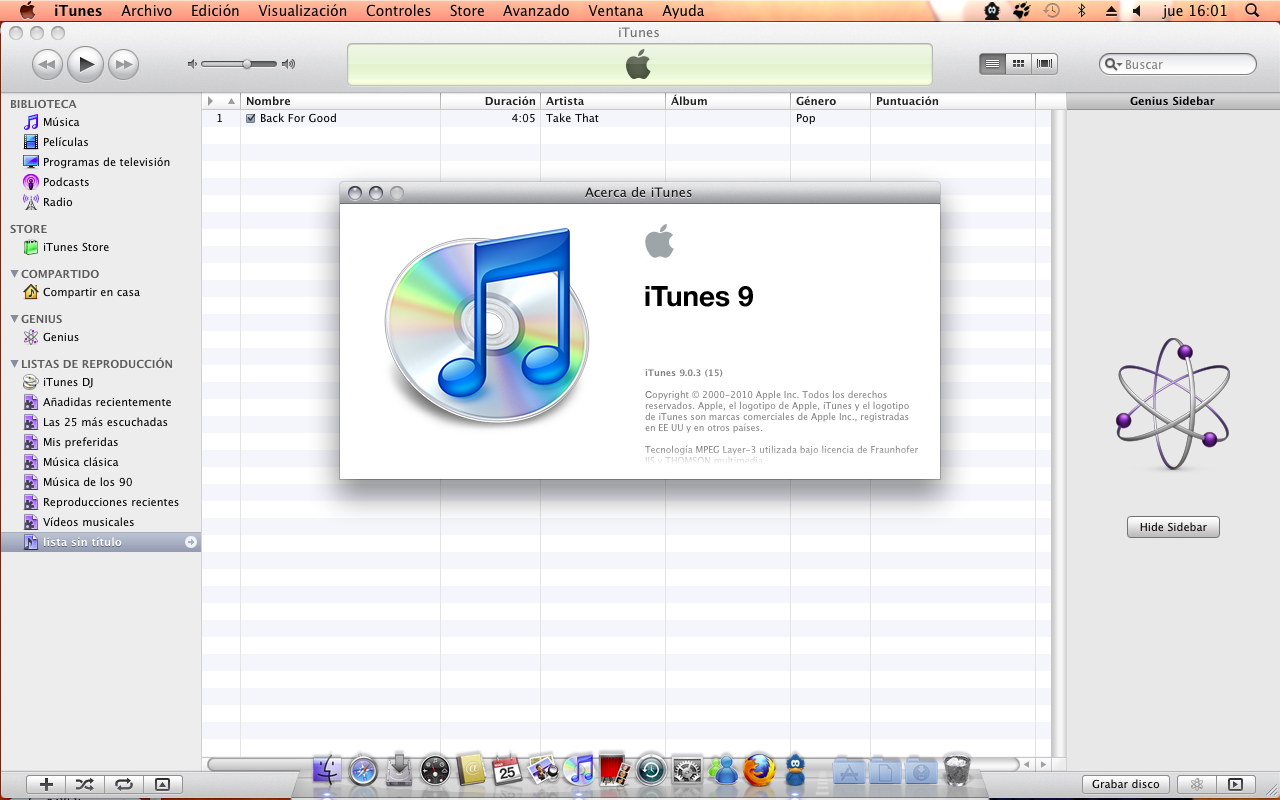The image size is (1280, 800).
Task: Switch to list view
Action: click(x=992, y=64)
